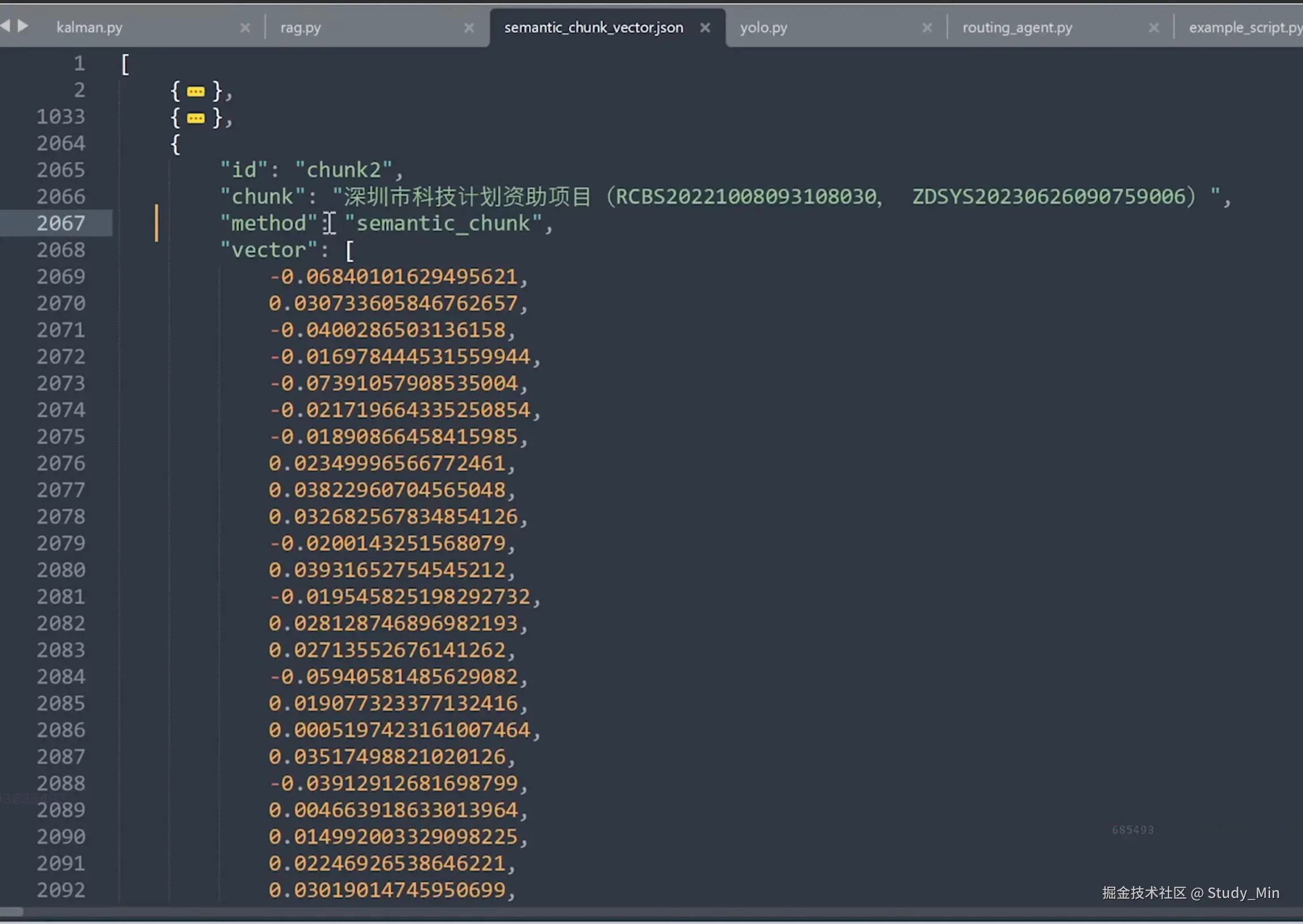
Task: Click ZDSYS20230626090759006 in the chunk string
Action: [1049, 196]
